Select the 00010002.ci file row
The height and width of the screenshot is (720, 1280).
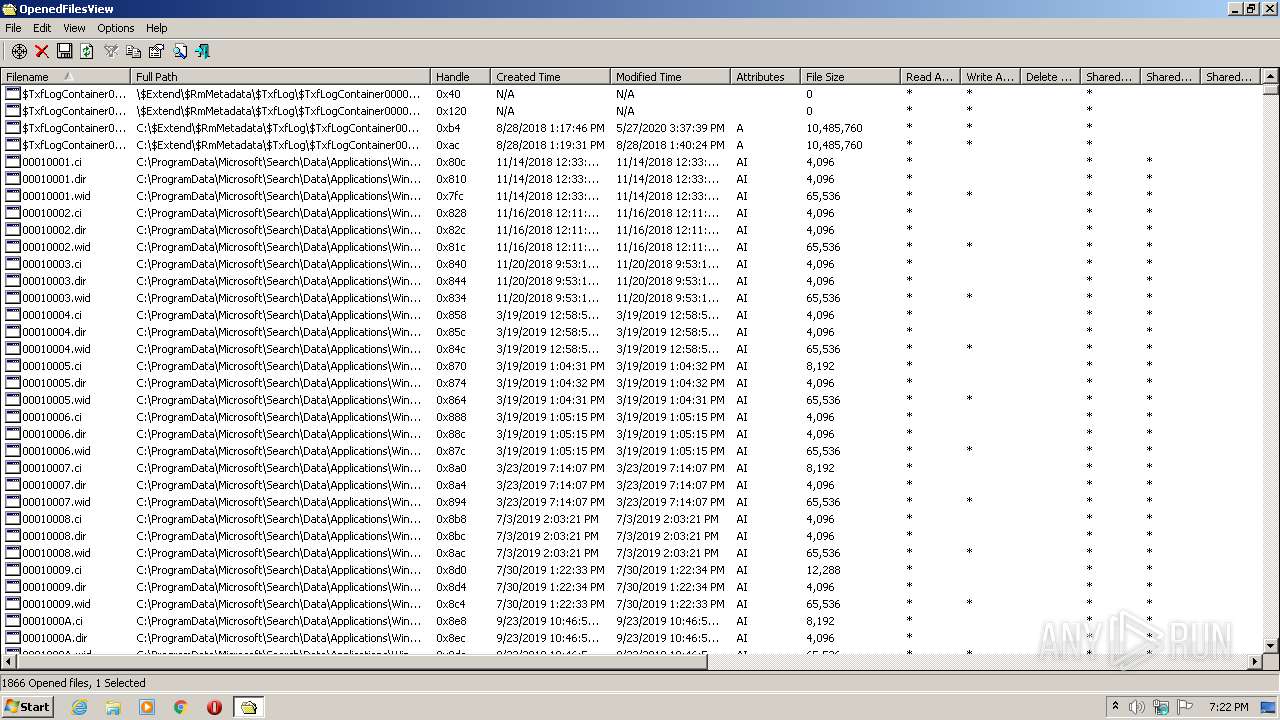(631, 213)
